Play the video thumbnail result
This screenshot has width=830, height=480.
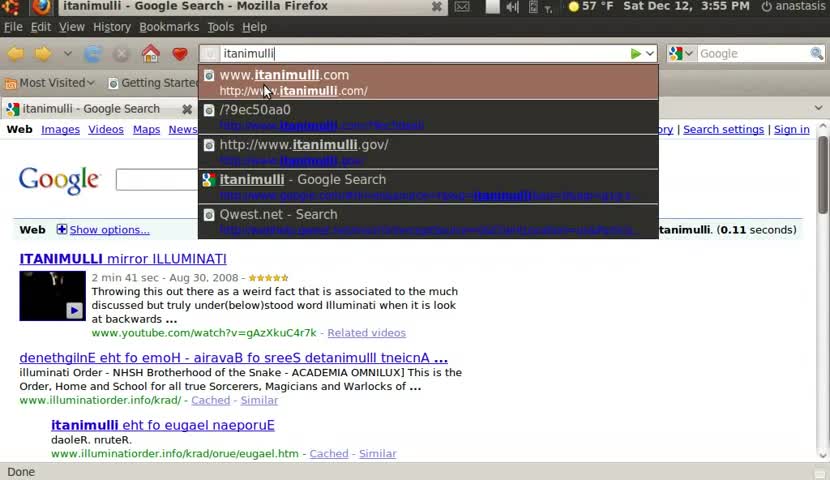click(52, 296)
